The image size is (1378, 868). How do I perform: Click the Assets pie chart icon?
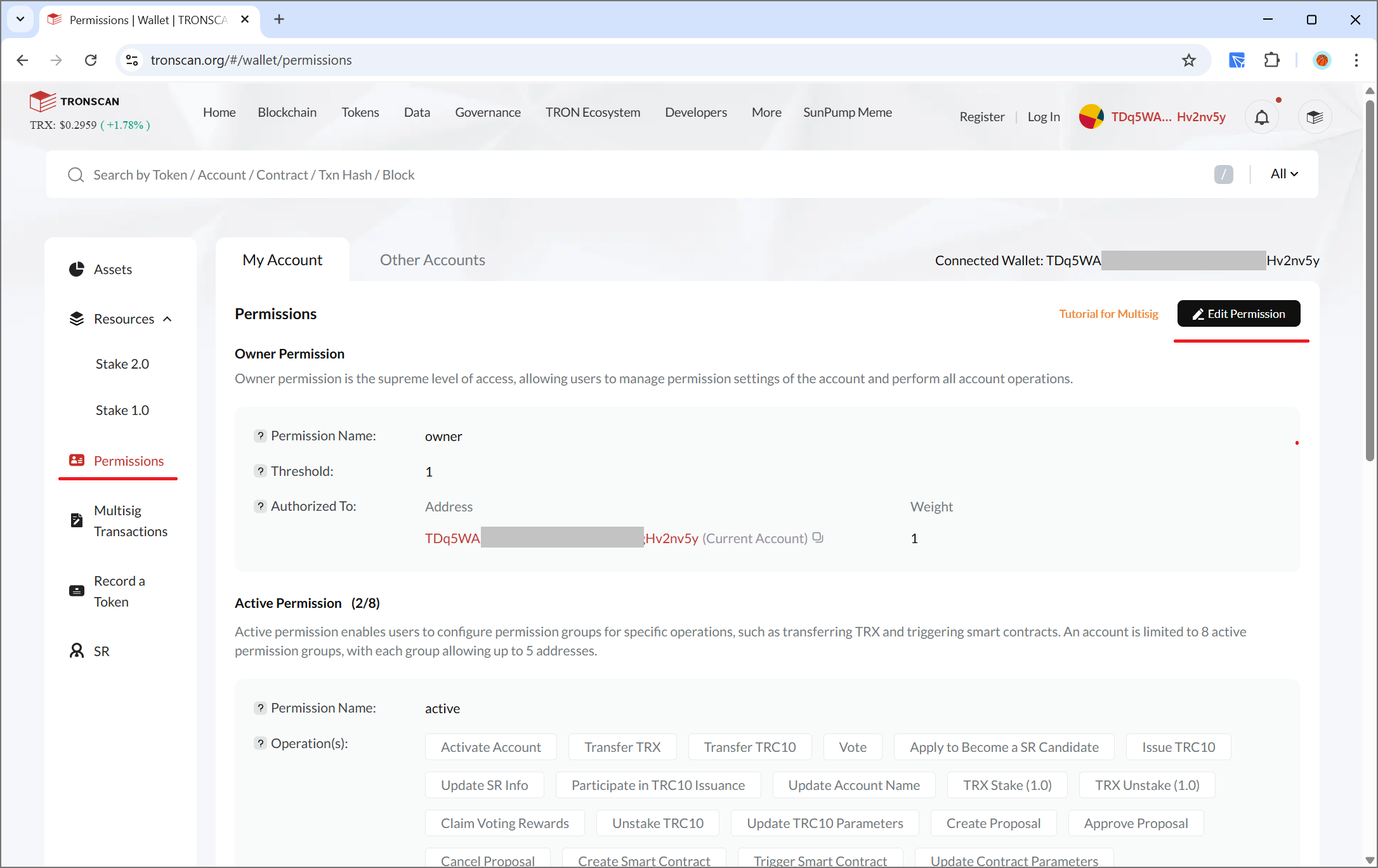pyautogui.click(x=77, y=270)
